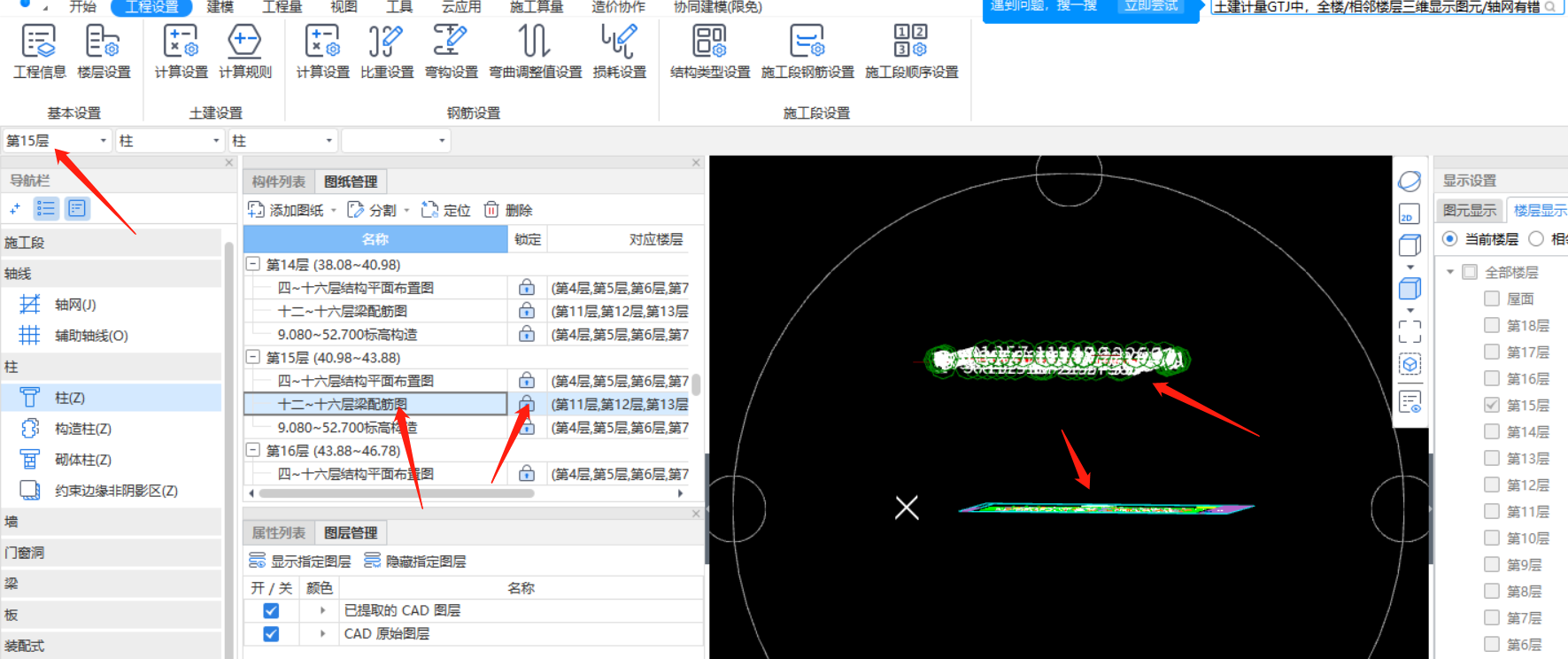Image resolution: width=1568 pixels, height=659 pixels.
Task: Check the 第14层 checkbox
Action: pyautogui.click(x=1492, y=431)
